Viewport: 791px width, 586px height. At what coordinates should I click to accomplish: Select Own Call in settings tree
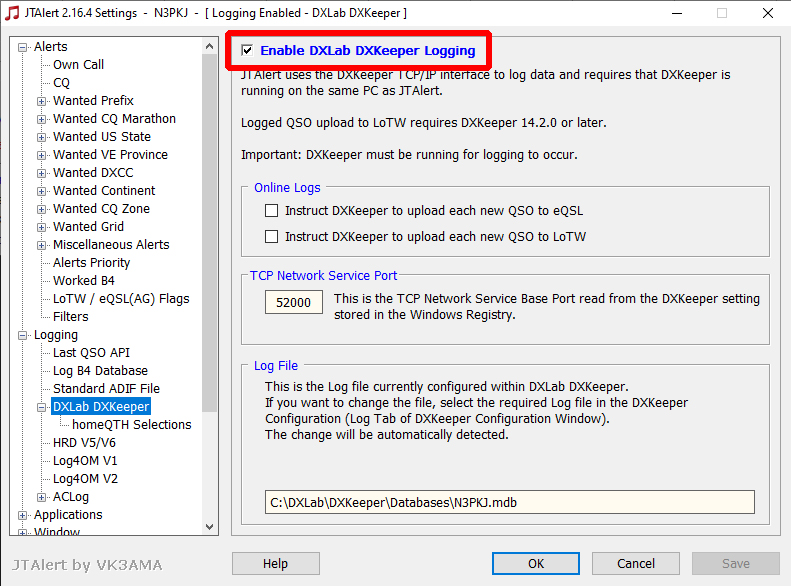(78, 65)
